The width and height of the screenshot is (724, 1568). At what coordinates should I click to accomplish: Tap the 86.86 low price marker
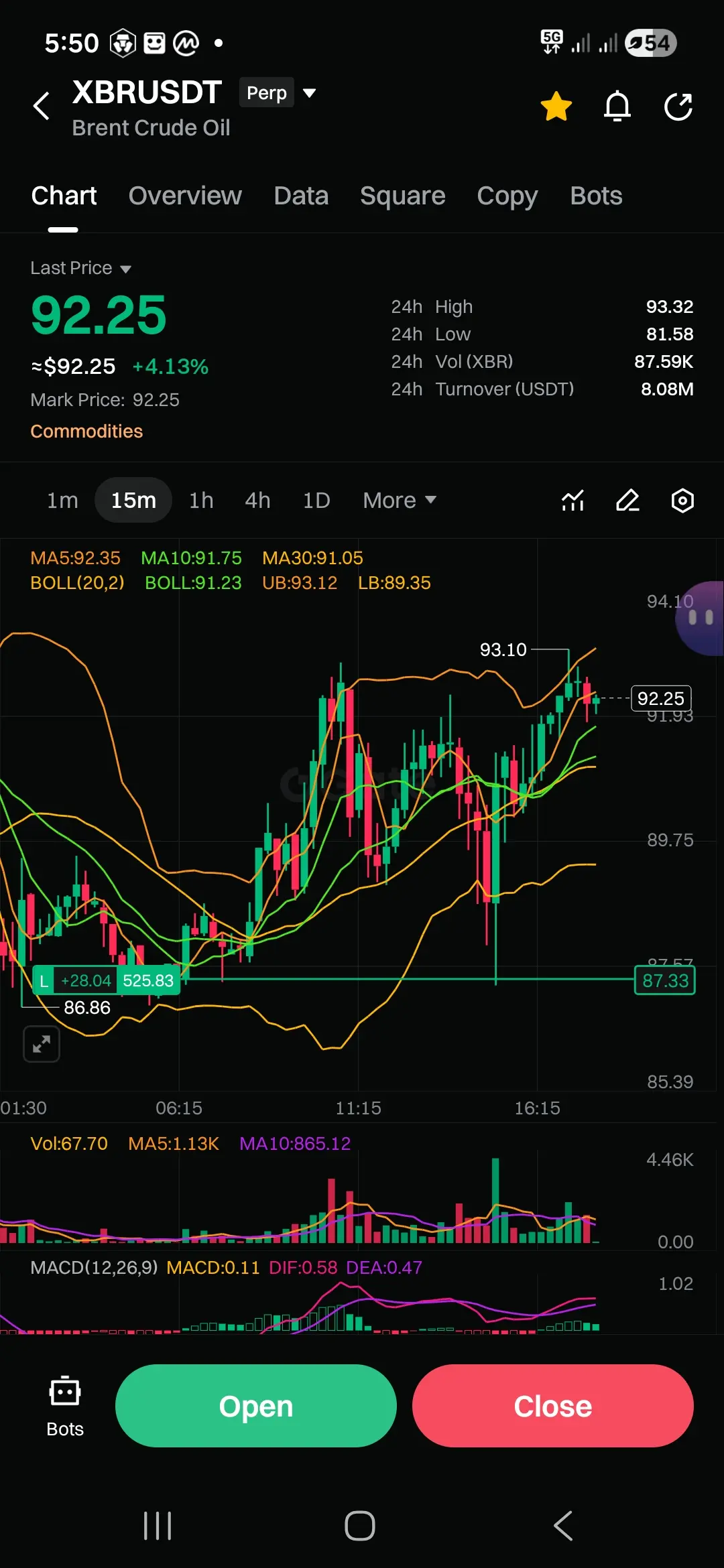87,1007
